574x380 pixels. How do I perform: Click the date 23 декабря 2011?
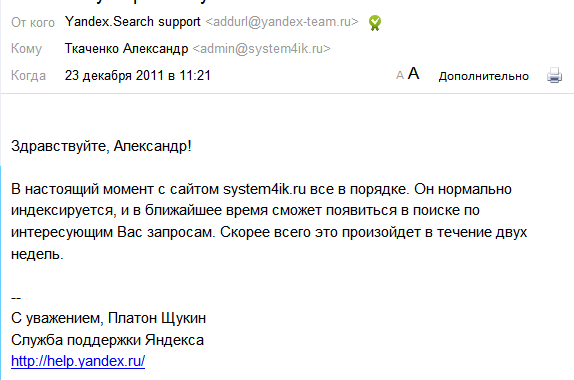[114, 75]
